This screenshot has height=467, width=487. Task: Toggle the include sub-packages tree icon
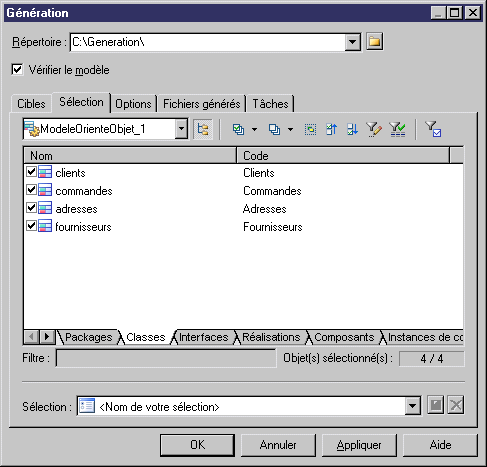(x=203, y=129)
